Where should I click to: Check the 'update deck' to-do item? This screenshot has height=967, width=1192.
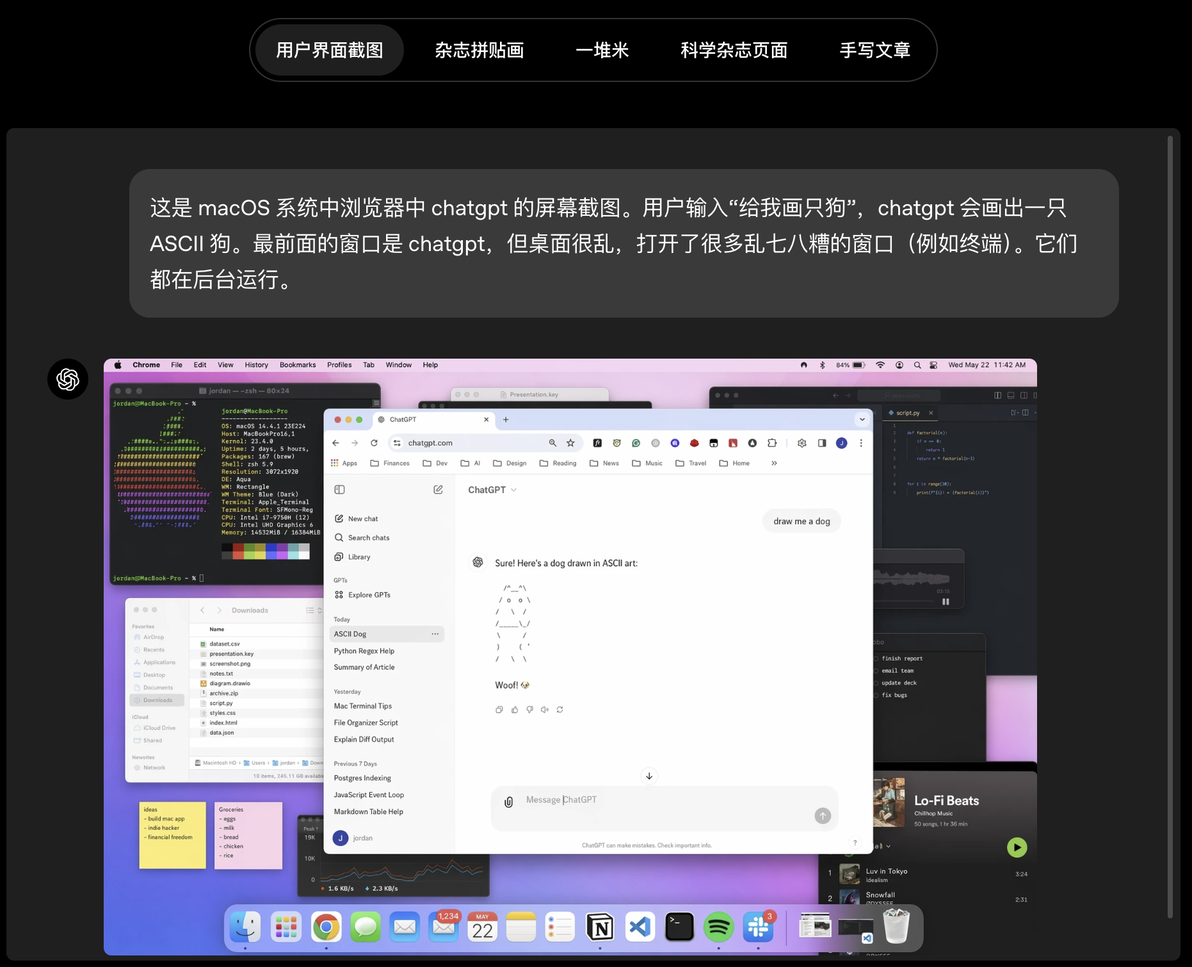pos(876,683)
